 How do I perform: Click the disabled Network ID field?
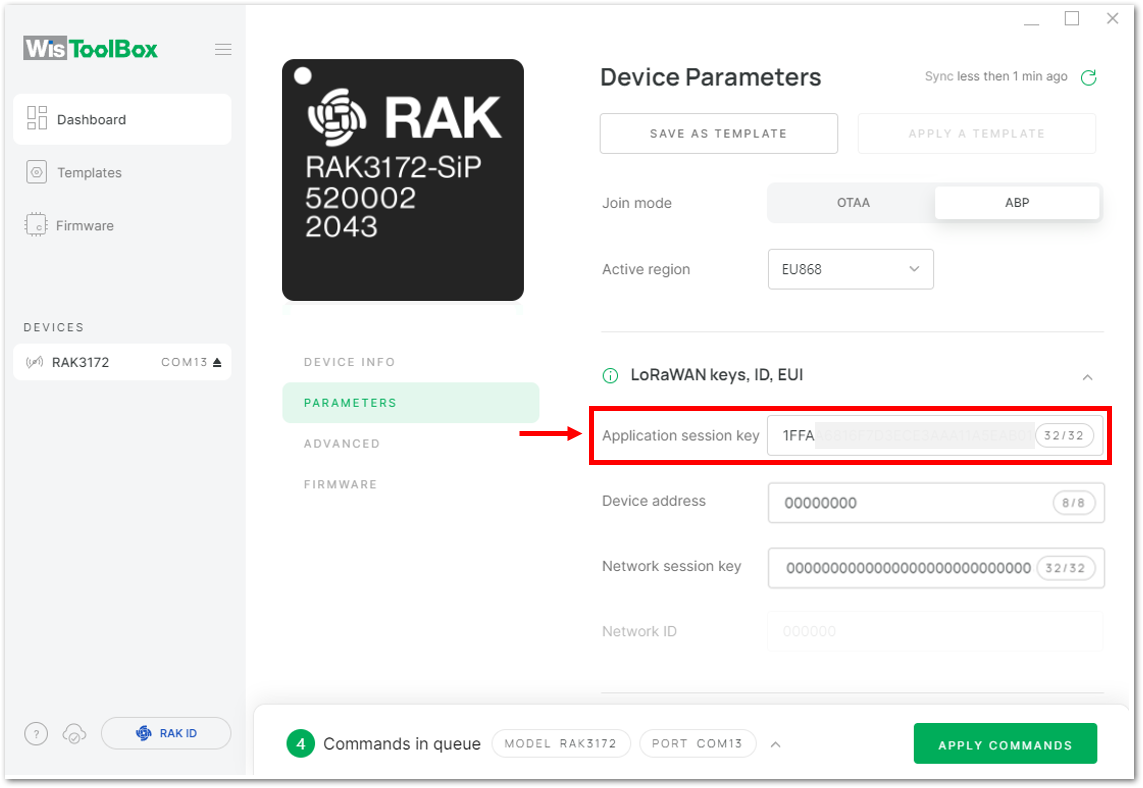(x=935, y=631)
